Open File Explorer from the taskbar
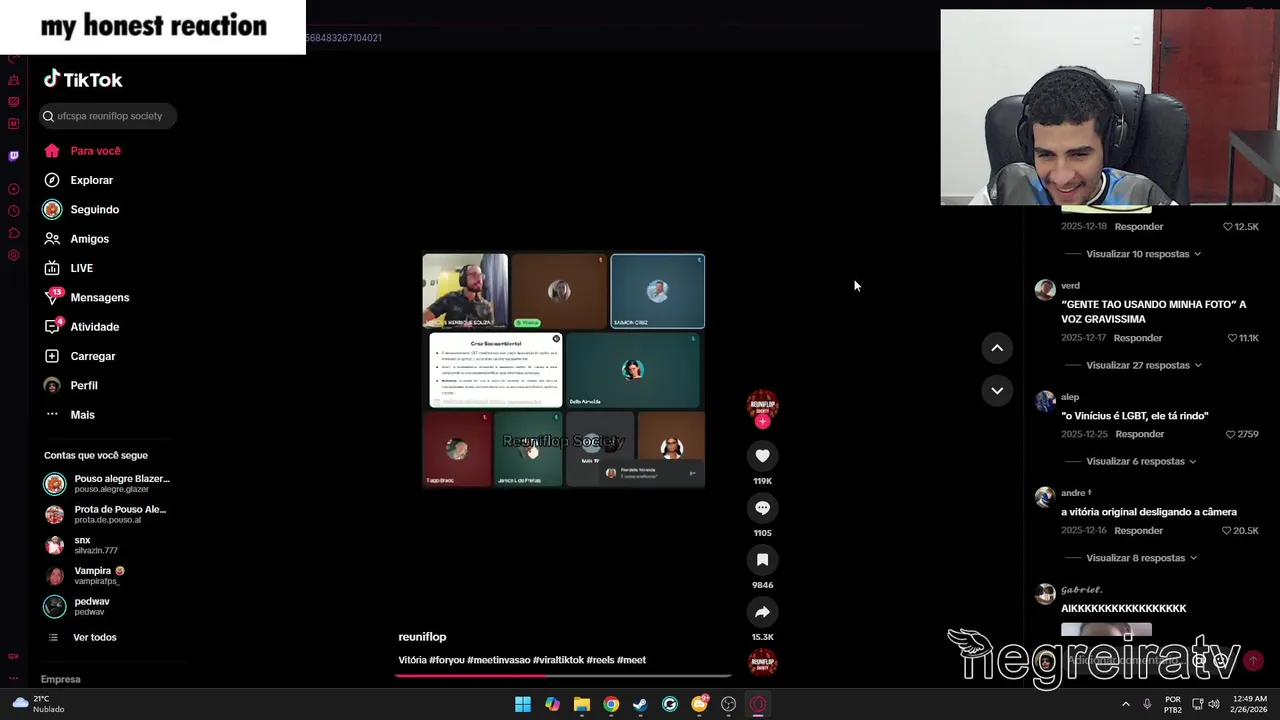Screen dimensions: 1280x720 click(x=582, y=704)
